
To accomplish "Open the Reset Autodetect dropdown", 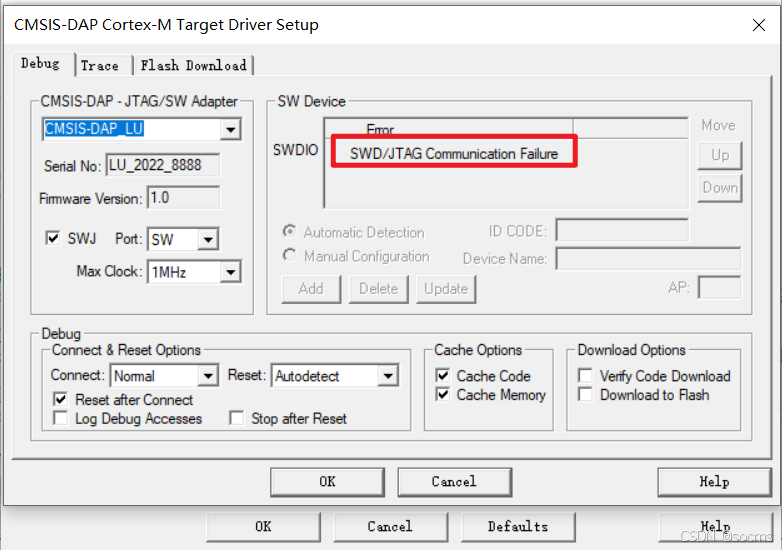I will (388, 376).
